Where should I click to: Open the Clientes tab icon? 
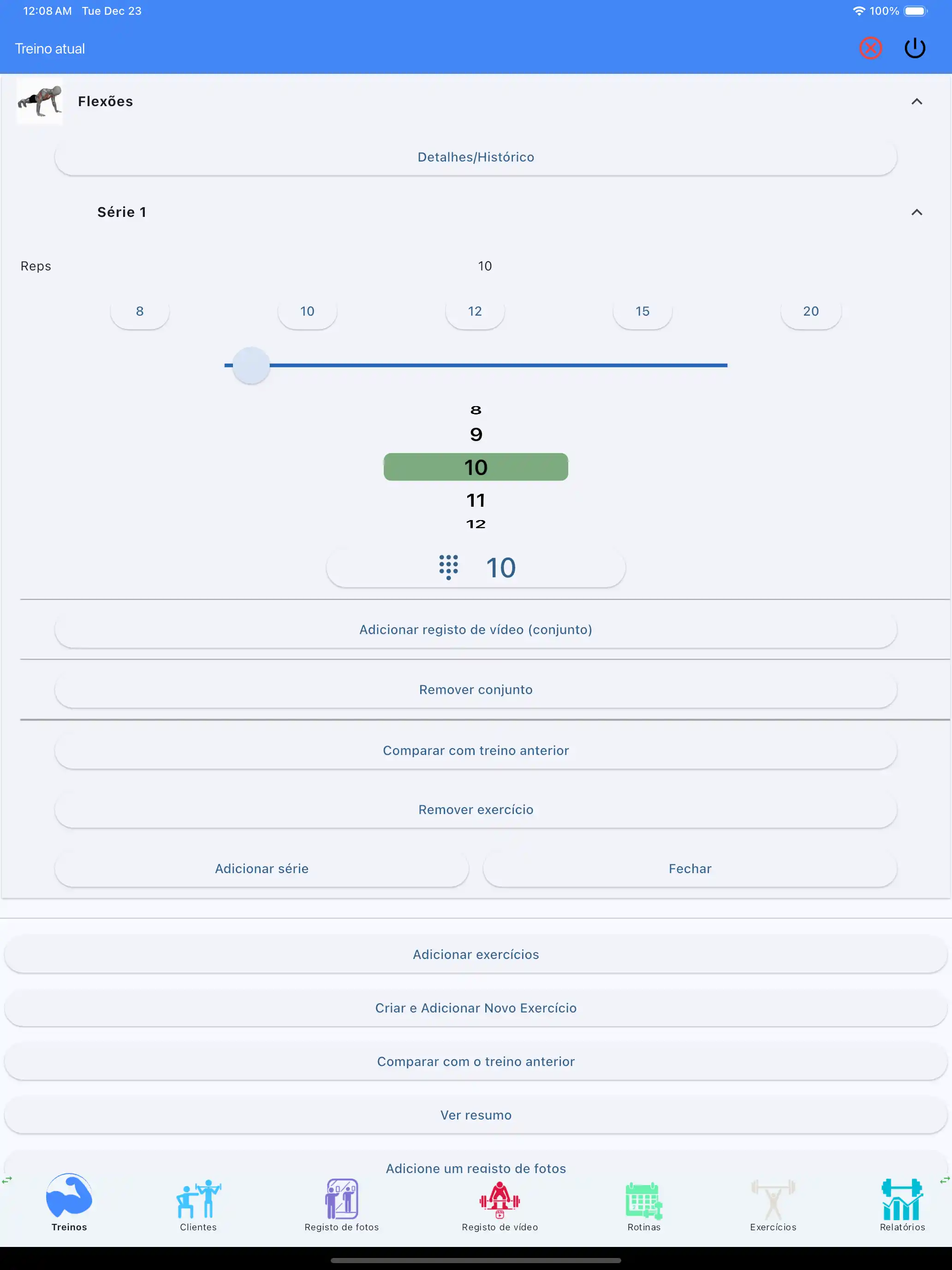198,1200
